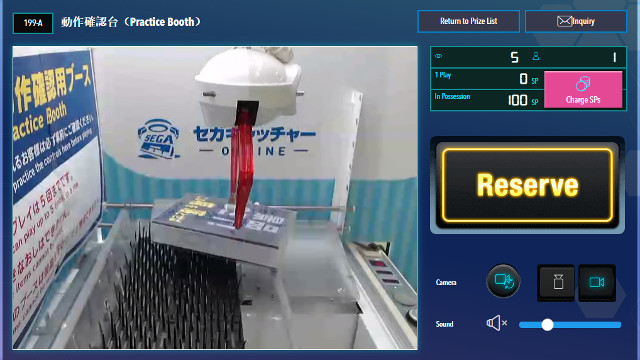Click the envelope icon beside Inquiry

coord(564,21)
